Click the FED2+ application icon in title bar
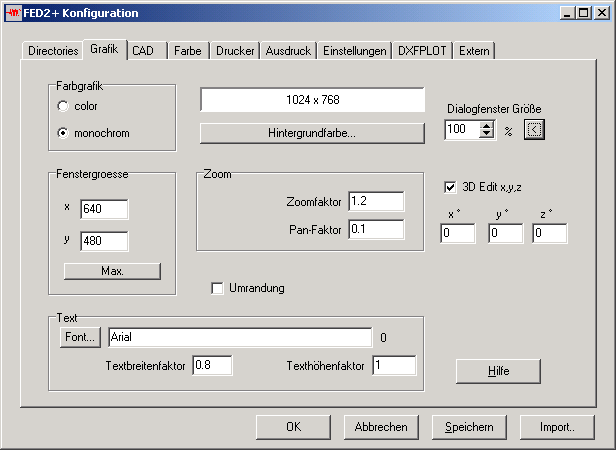The height and width of the screenshot is (450, 616). (x=13, y=13)
